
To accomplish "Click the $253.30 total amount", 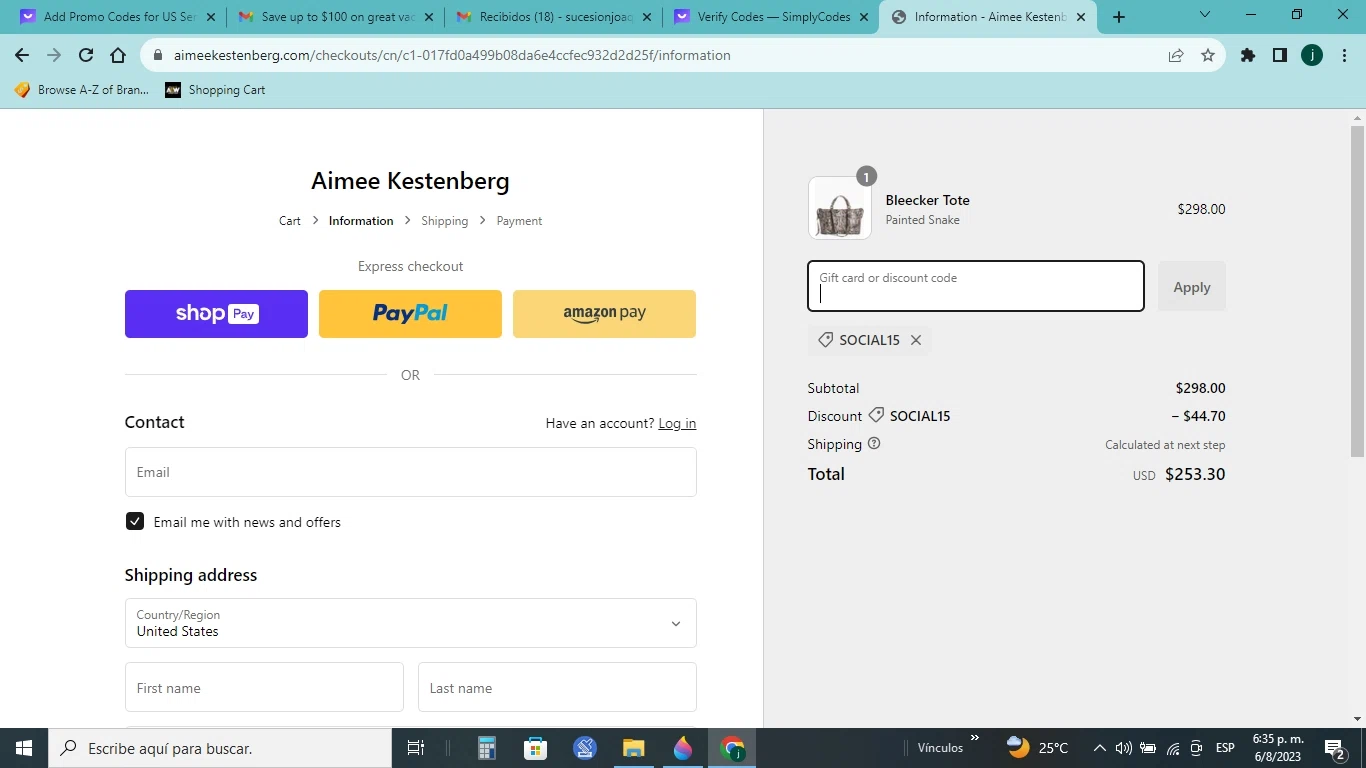I will point(1195,474).
